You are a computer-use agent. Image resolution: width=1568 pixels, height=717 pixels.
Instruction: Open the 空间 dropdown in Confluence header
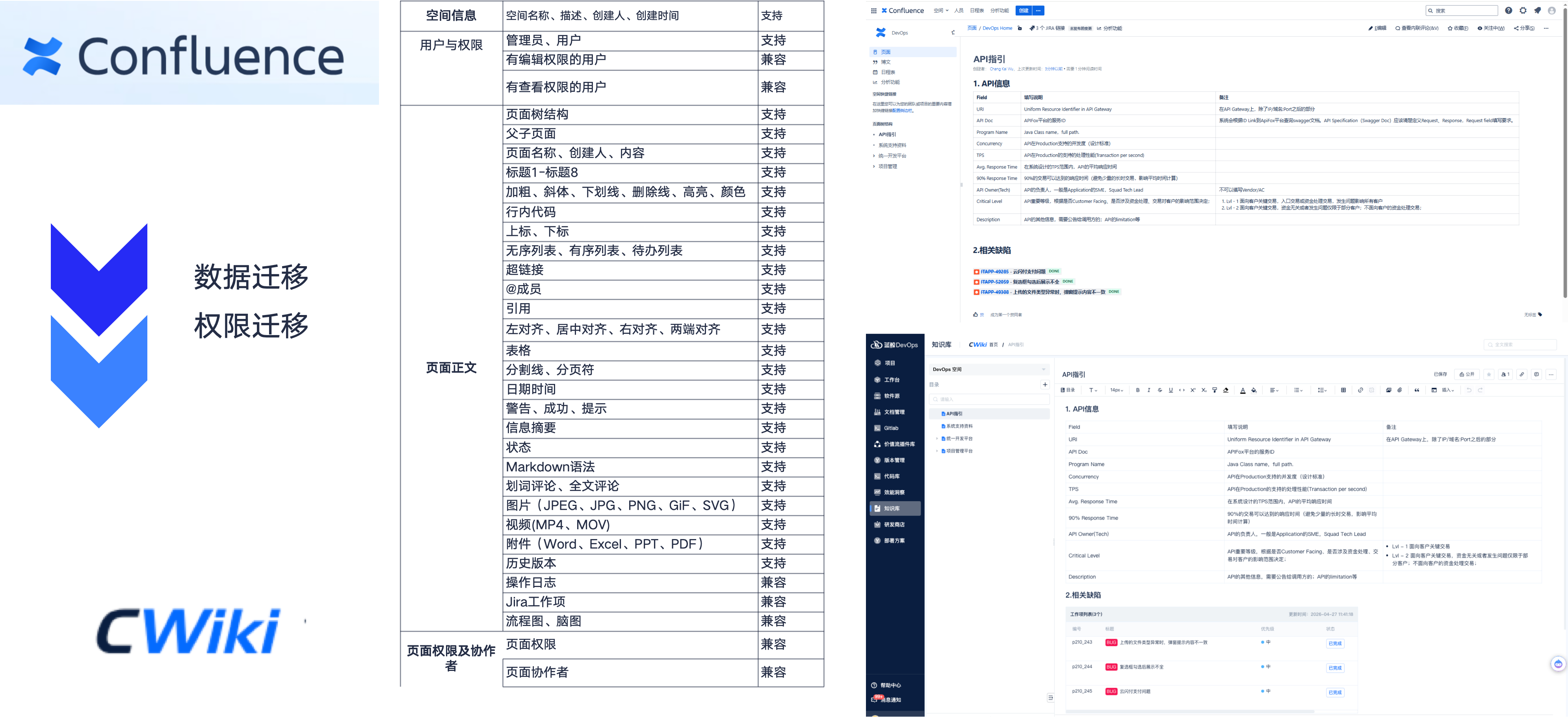pos(941,10)
